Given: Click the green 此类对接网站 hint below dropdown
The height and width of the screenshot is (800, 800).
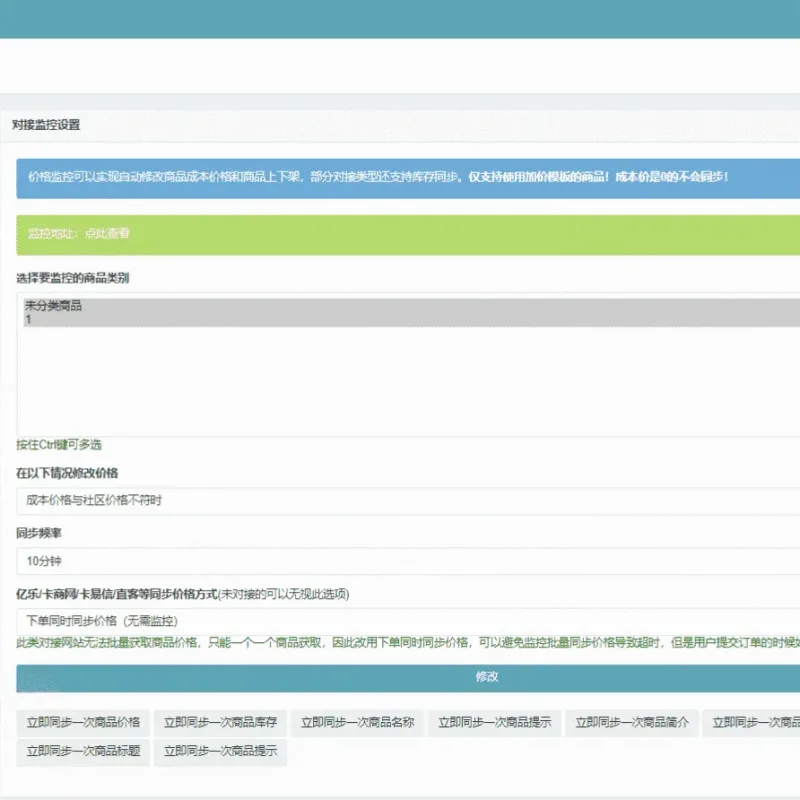Looking at the screenshot, I should coord(408,643).
